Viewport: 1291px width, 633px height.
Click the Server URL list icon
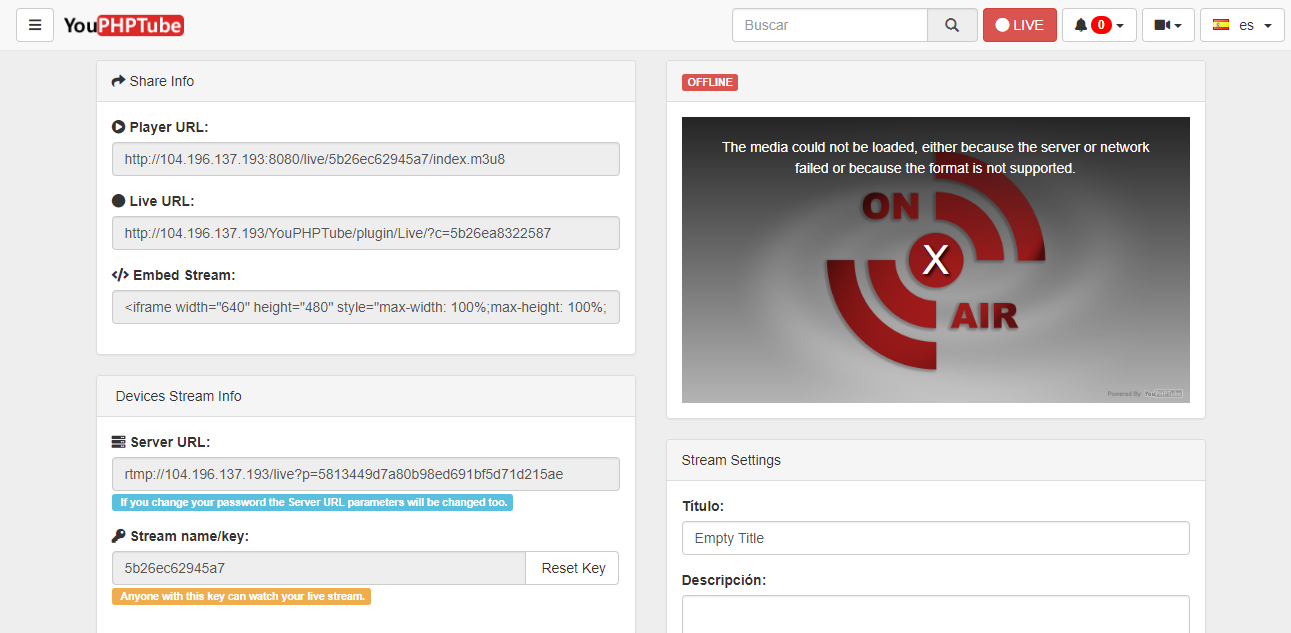[x=117, y=441]
